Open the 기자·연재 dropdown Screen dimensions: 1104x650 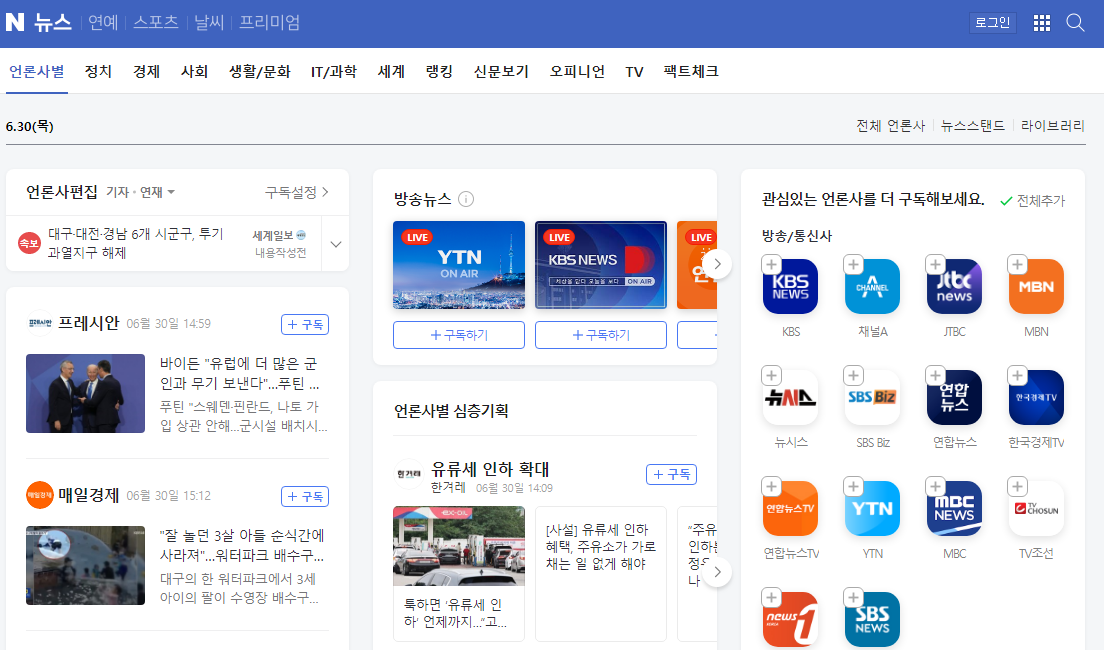[141, 192]
